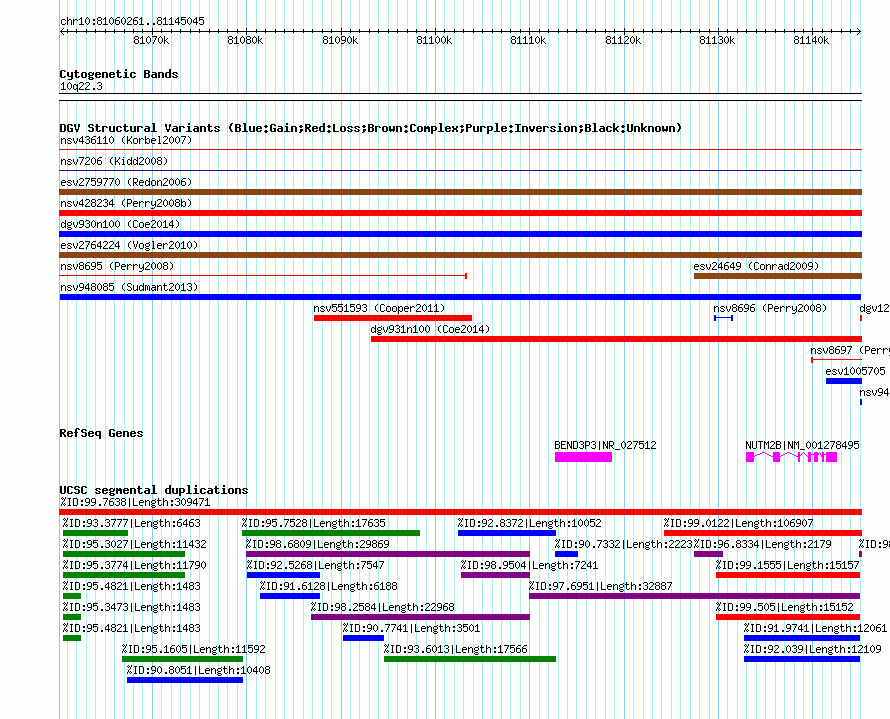This screenshot has height=719, width=890.
Task: Select variant label nsv8695 (Perry2008)
Action: tap(117, 266)
